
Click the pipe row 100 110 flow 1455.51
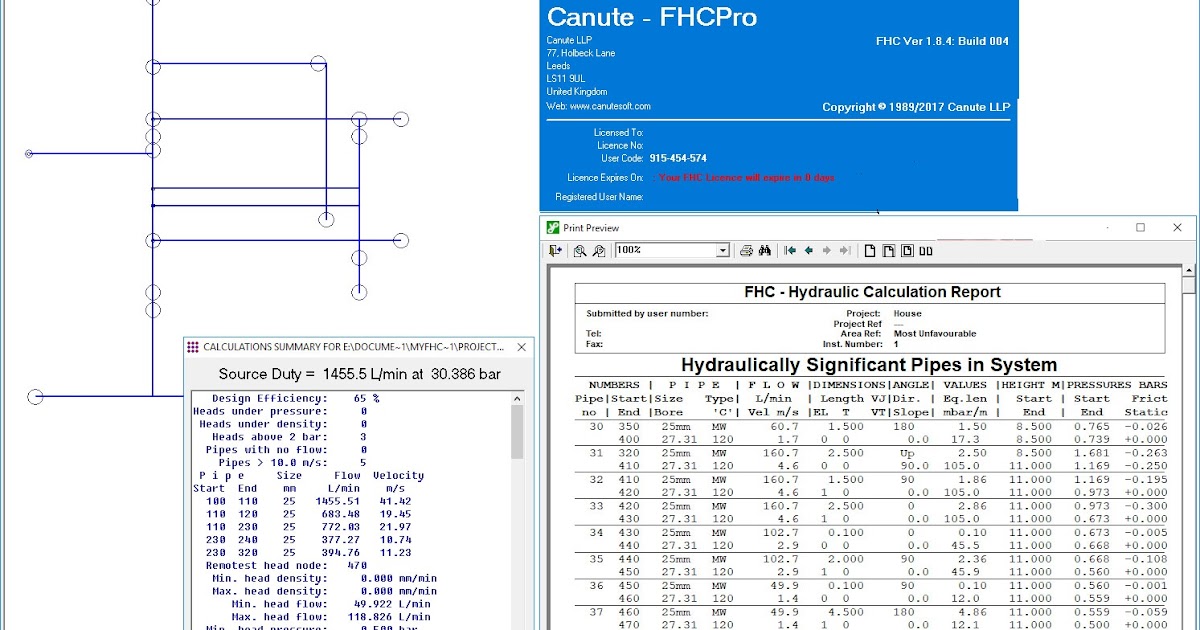(x=309, y=501)
